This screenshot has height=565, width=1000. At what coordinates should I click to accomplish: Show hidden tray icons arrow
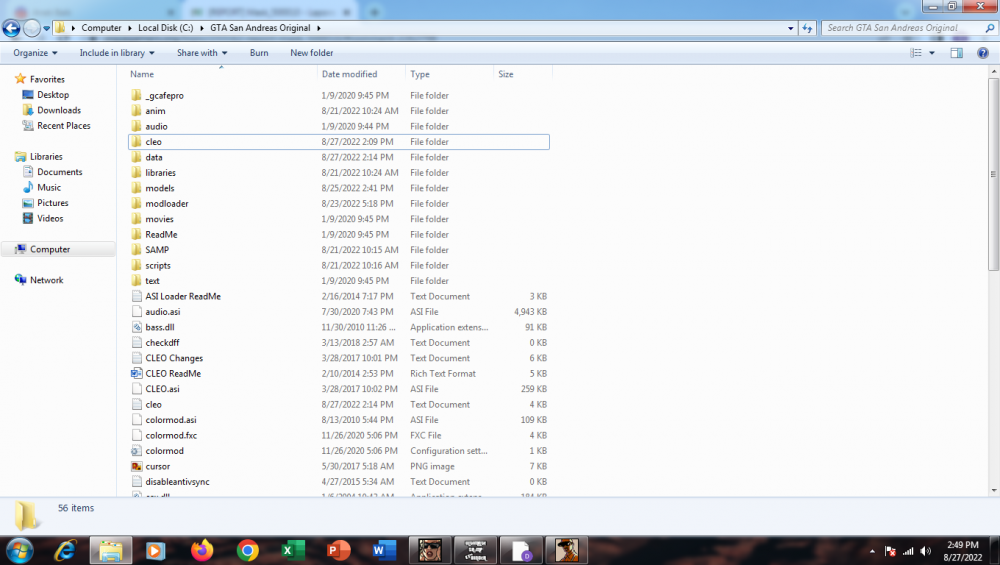click(872, 551)
